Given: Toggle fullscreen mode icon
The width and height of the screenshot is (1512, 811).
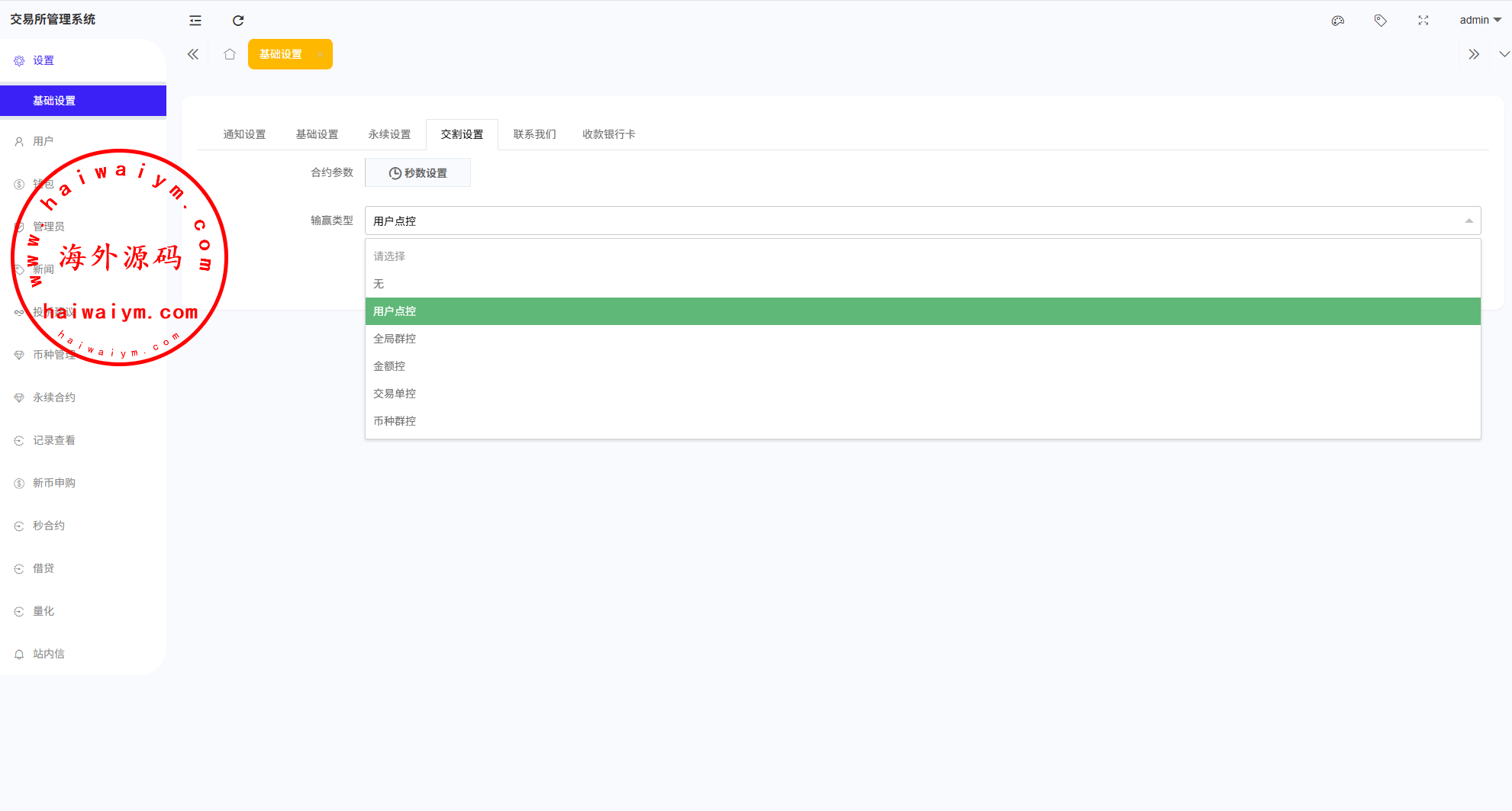Looking at the screenshot, I should pyautogui.click(x=1423, y=21).
